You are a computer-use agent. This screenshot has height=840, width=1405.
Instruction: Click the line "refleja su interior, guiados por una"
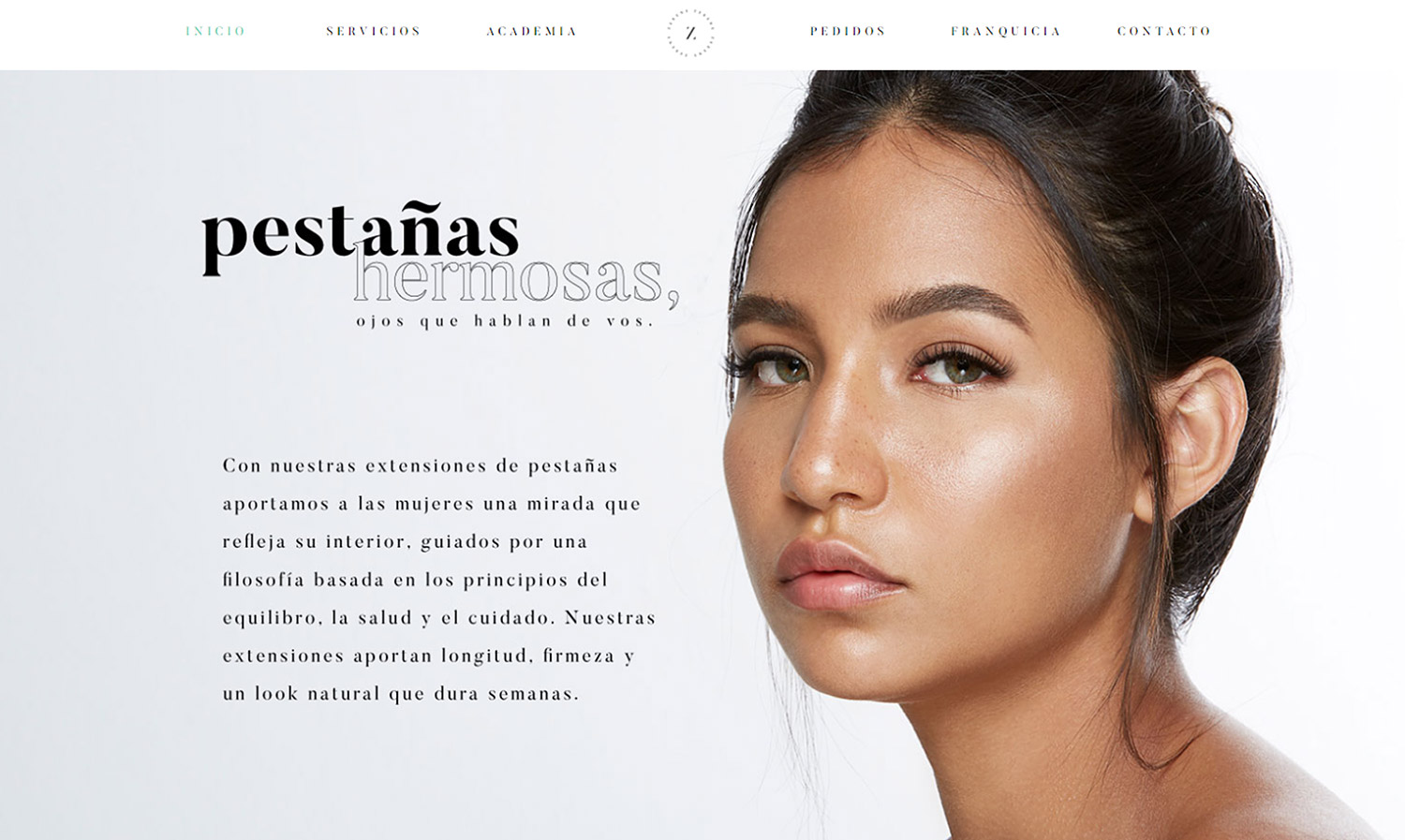click(x=405, y=541)
